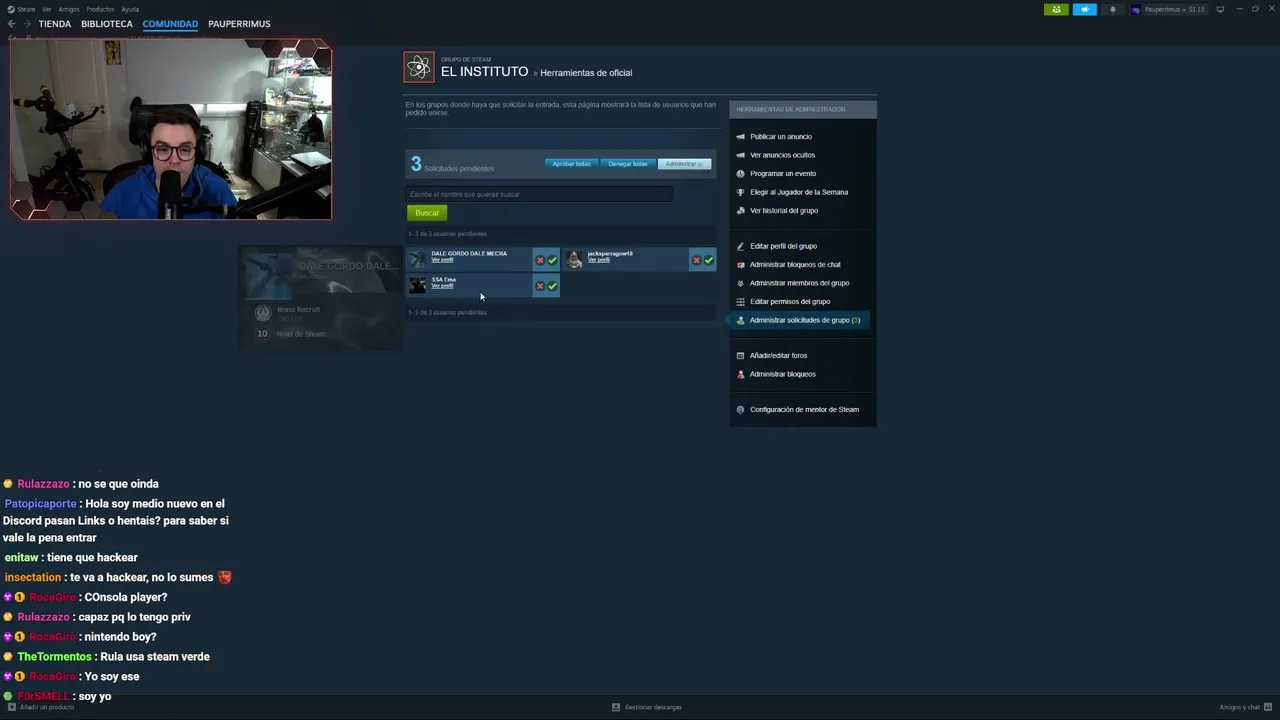This screenshot has width=1280, height=720.
Task: Approve DALE GORDO DALE MECHA's join request
Action: click(552, 260)
